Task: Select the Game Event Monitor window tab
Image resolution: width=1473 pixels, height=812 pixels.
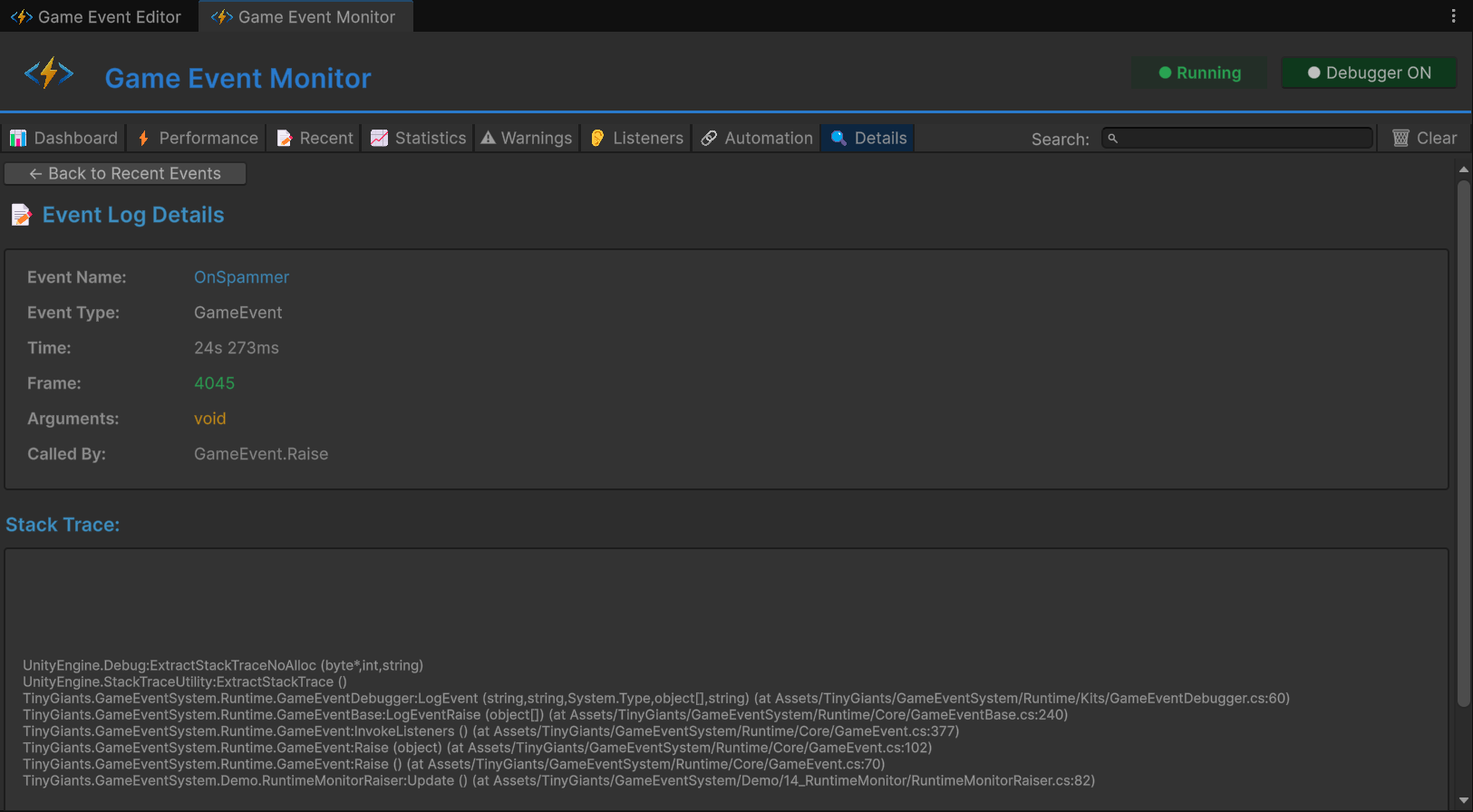Action: (305, 16)
